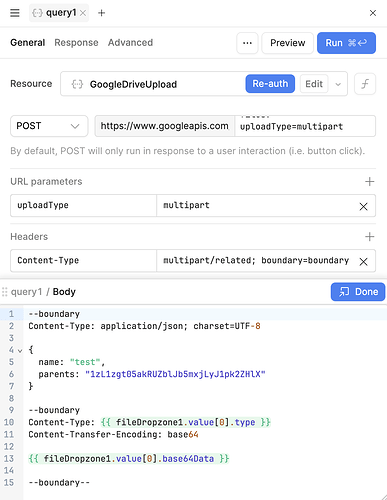Add a new query tab
This screenshot has width=387, height=500.
102,13
